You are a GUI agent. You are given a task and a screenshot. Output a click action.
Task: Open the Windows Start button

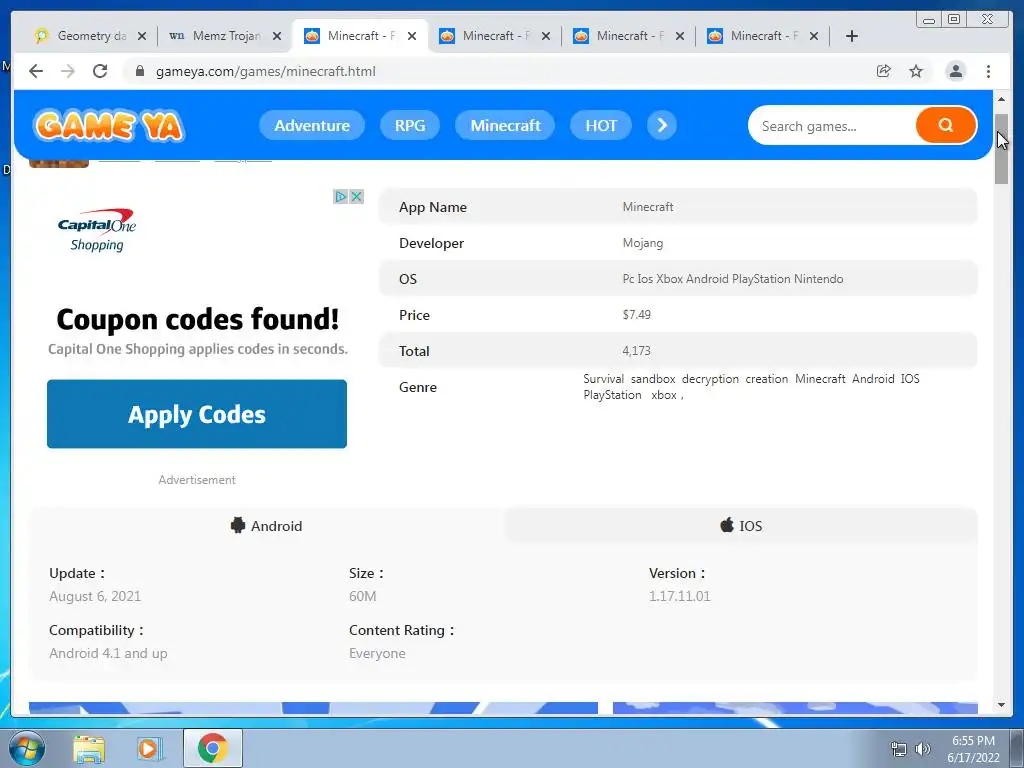(27, 748)
